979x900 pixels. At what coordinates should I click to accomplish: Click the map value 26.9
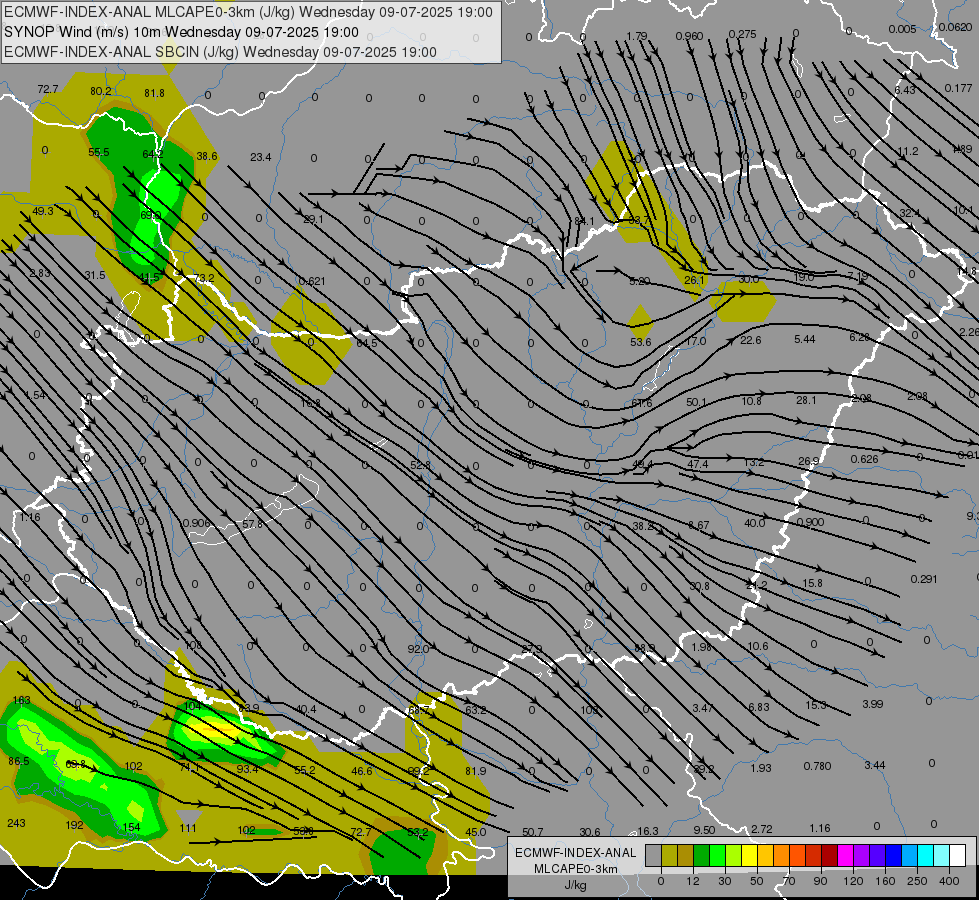808,462
